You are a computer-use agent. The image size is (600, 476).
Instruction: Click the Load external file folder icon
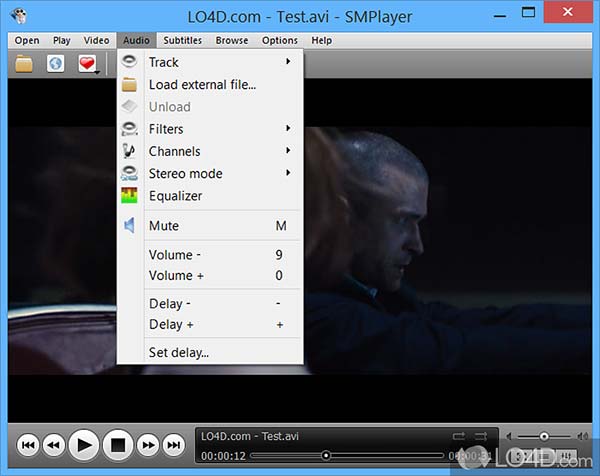pyautogui.click(x=129, y=84)
